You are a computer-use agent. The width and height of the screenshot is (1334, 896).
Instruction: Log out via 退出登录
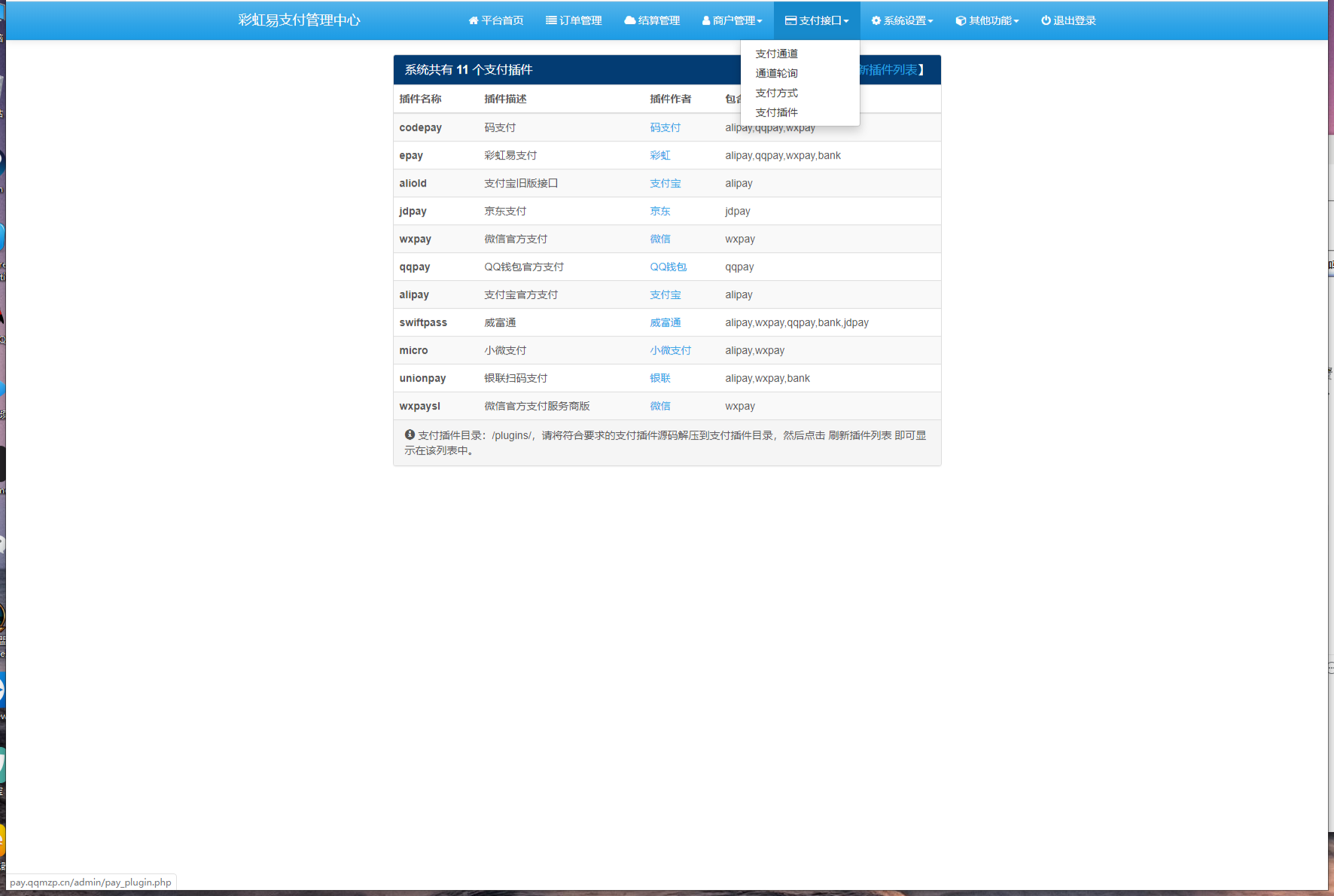click(1068, 21)
